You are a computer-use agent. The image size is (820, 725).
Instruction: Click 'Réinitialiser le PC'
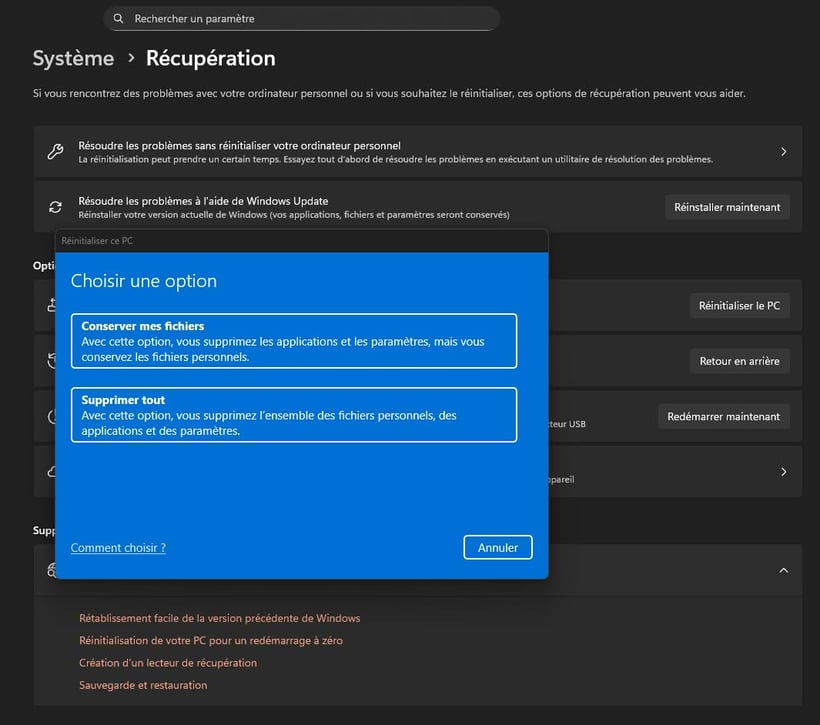[740, 305]
